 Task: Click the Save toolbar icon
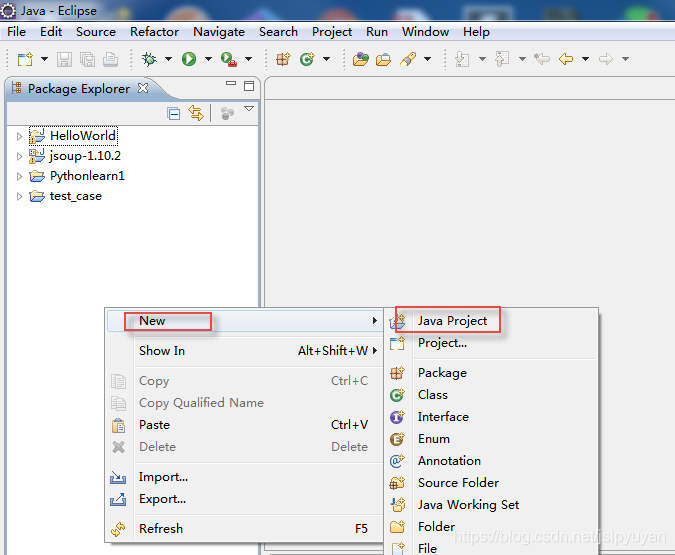[x=64, y=59]
